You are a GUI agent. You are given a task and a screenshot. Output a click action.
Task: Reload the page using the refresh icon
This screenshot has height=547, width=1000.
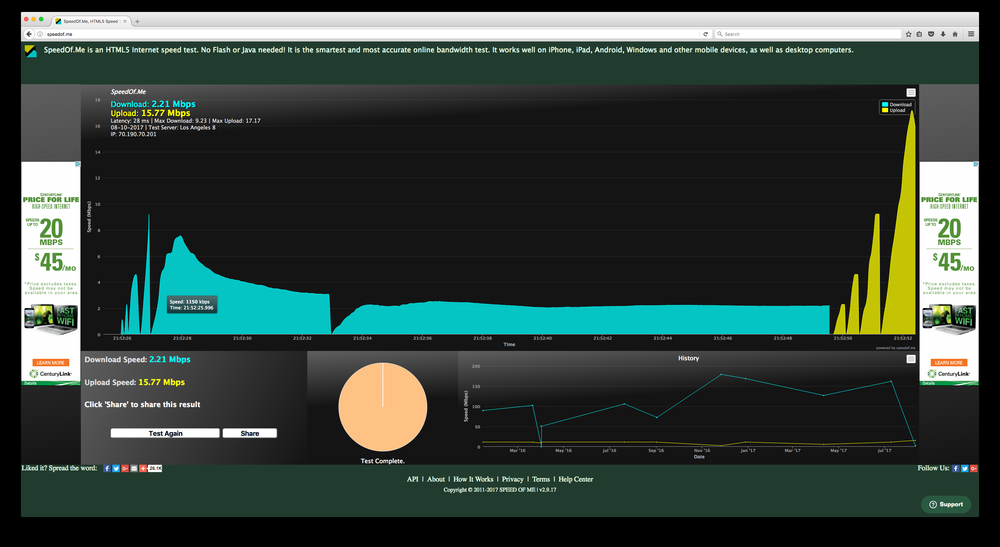[705, 34]
